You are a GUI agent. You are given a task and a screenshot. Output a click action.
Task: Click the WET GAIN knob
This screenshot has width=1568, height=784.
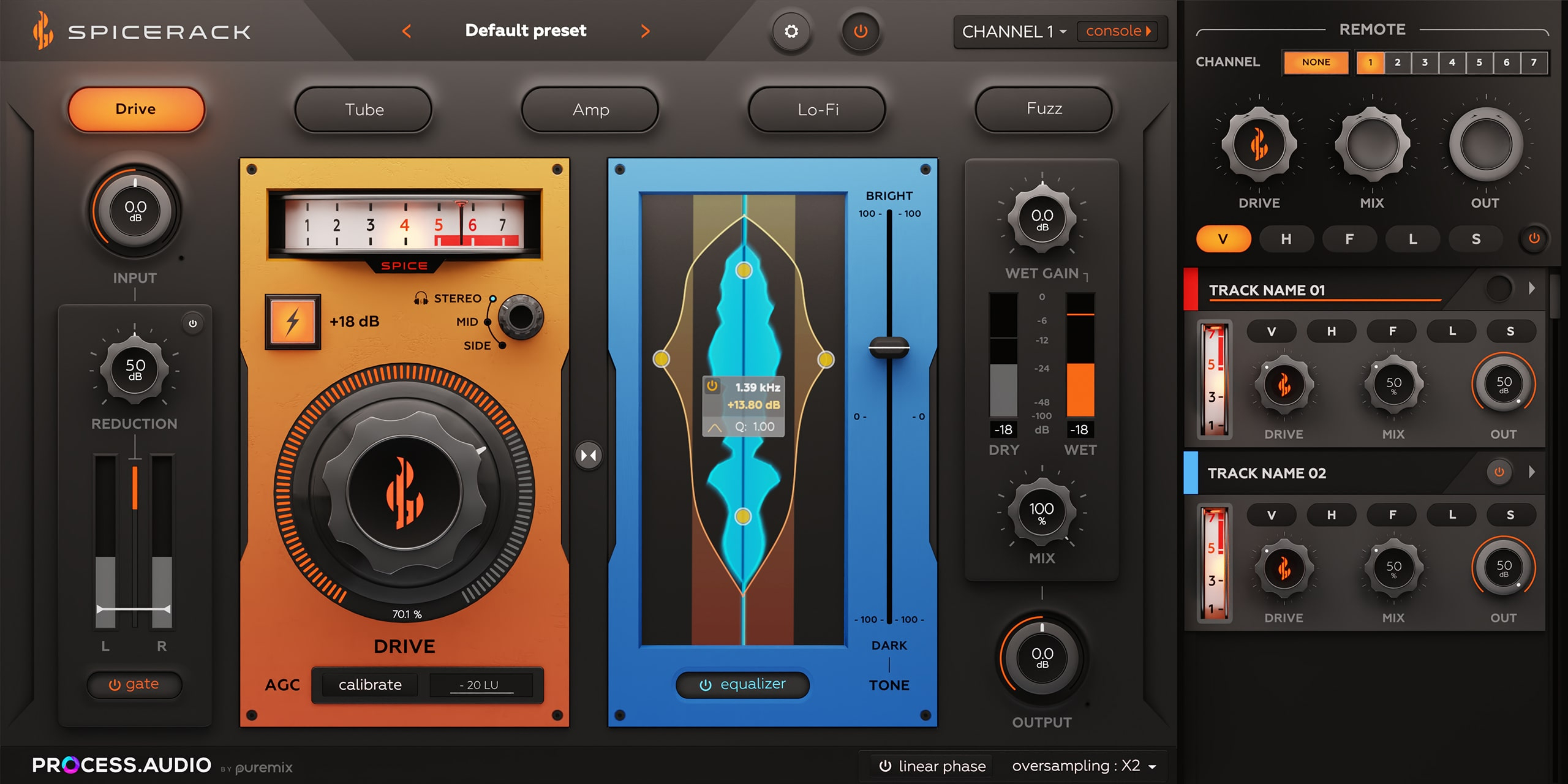point(1042,219)
